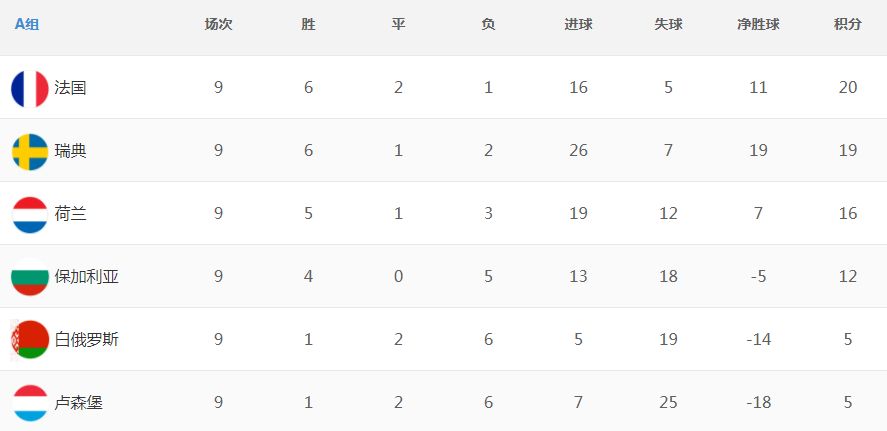The width and height of the screenshot is (887, 431).
Task: Open the 瑞典 team link
Action: [70, 151]
